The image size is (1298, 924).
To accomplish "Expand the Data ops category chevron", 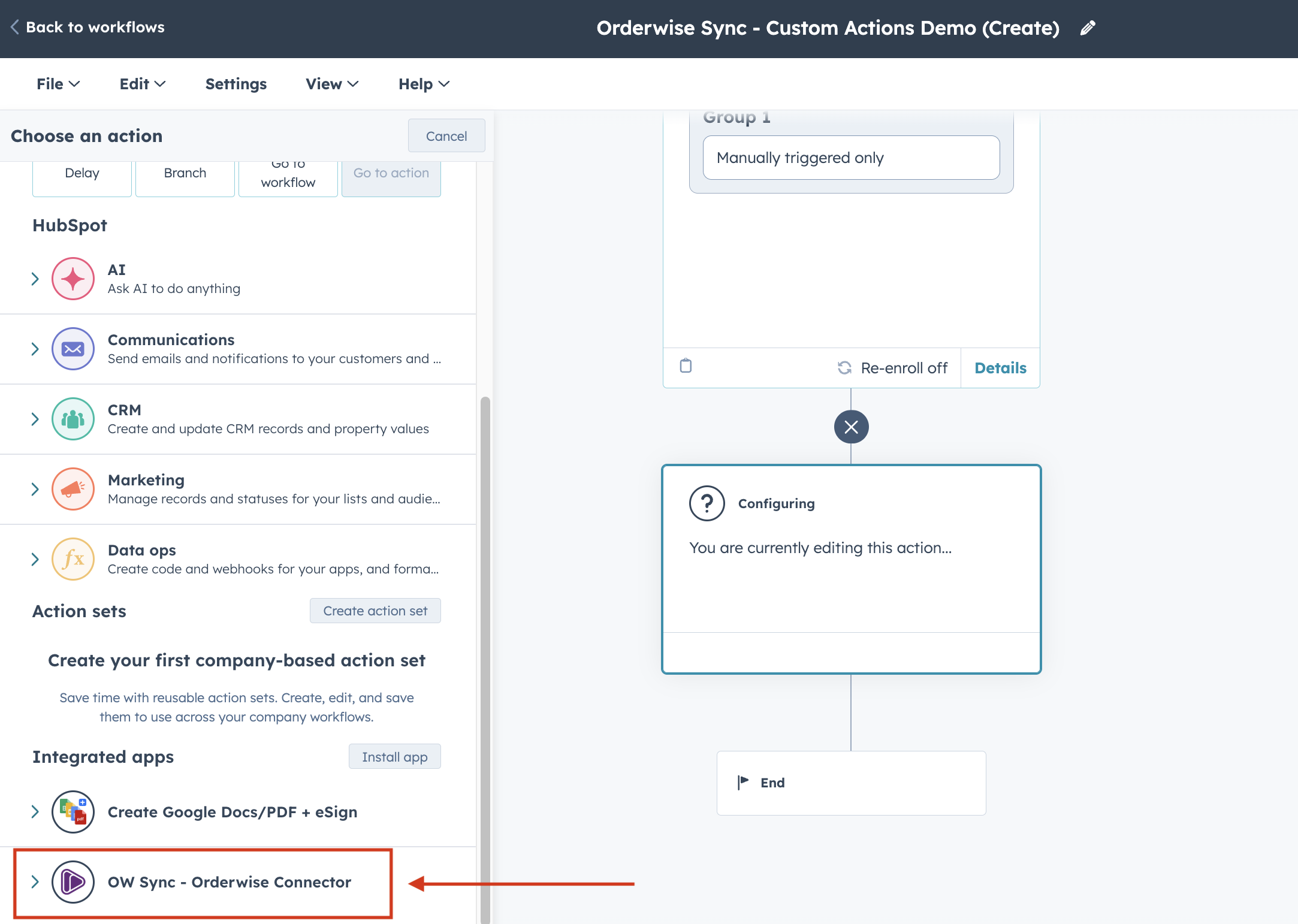I will point(35,559).
